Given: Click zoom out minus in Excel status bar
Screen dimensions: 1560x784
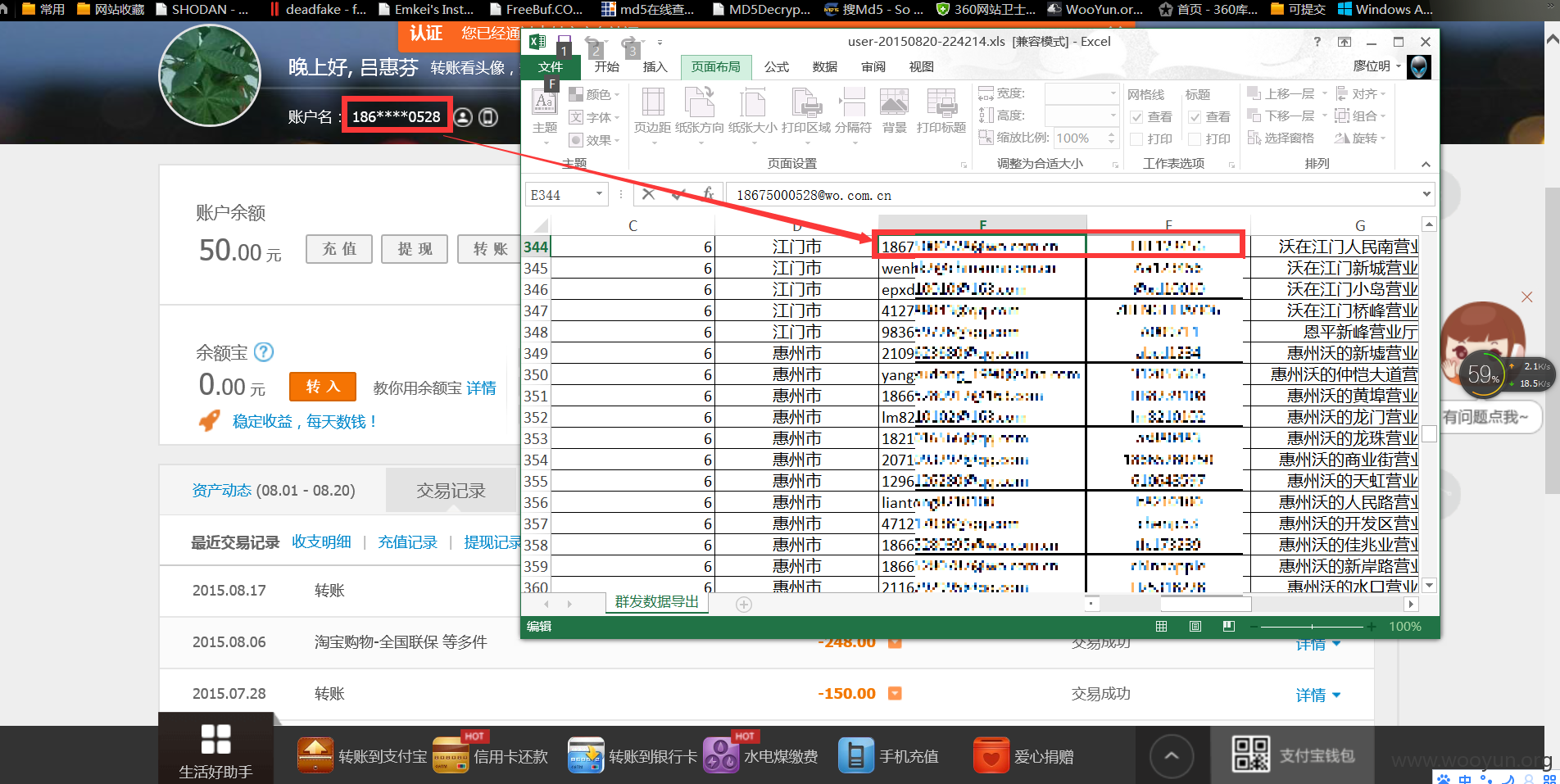Looking at the screenshot, I should tap(1254, 627).
